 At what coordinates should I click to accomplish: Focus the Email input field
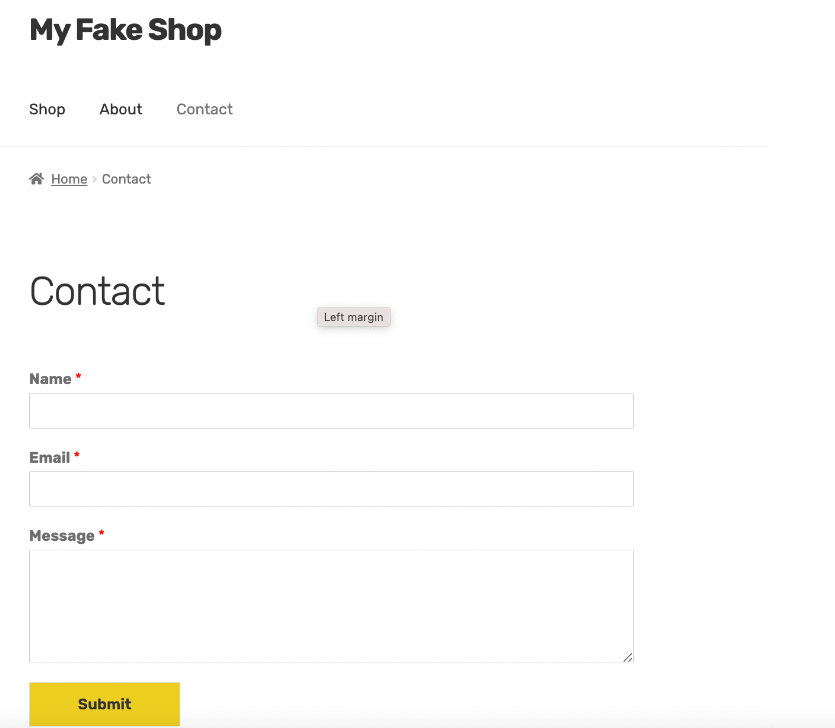pos(331,489)
